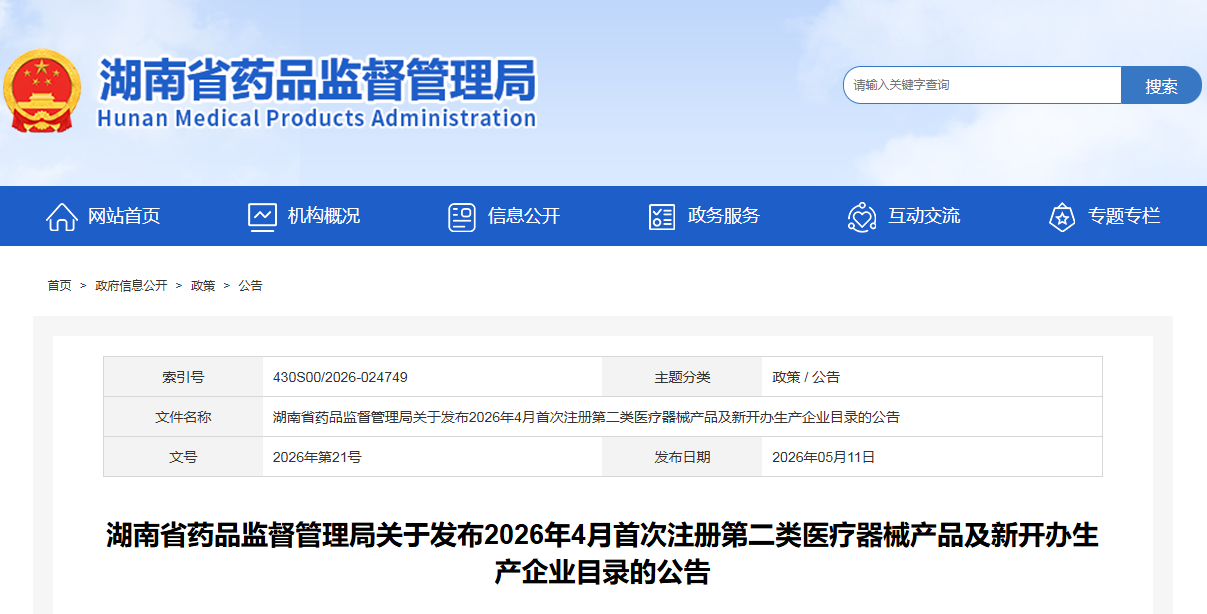Click Hunan Medical Products Administration subtitle

(x=317, y=118)
